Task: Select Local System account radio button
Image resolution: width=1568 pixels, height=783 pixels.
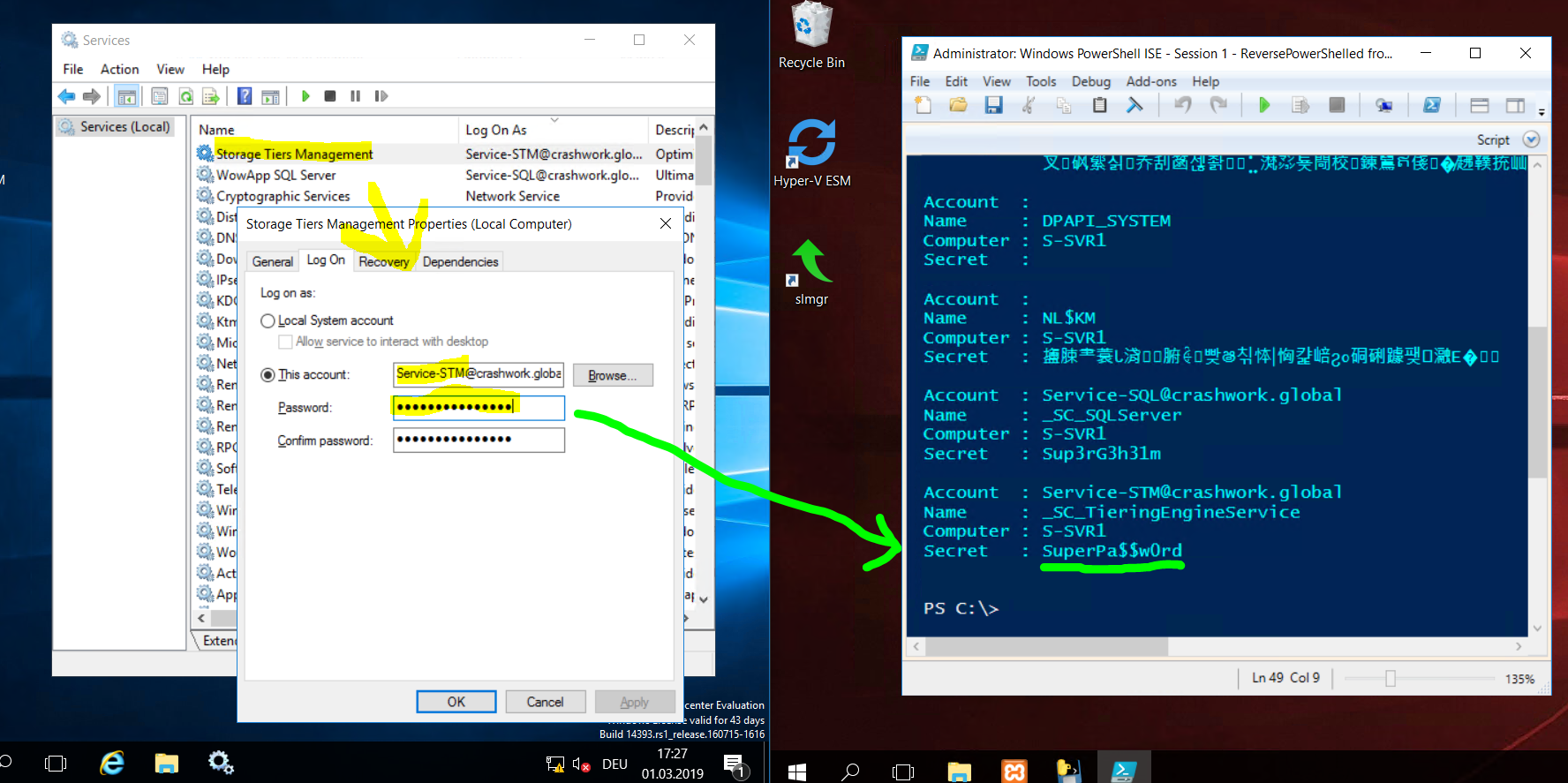Action: (268, 320)
